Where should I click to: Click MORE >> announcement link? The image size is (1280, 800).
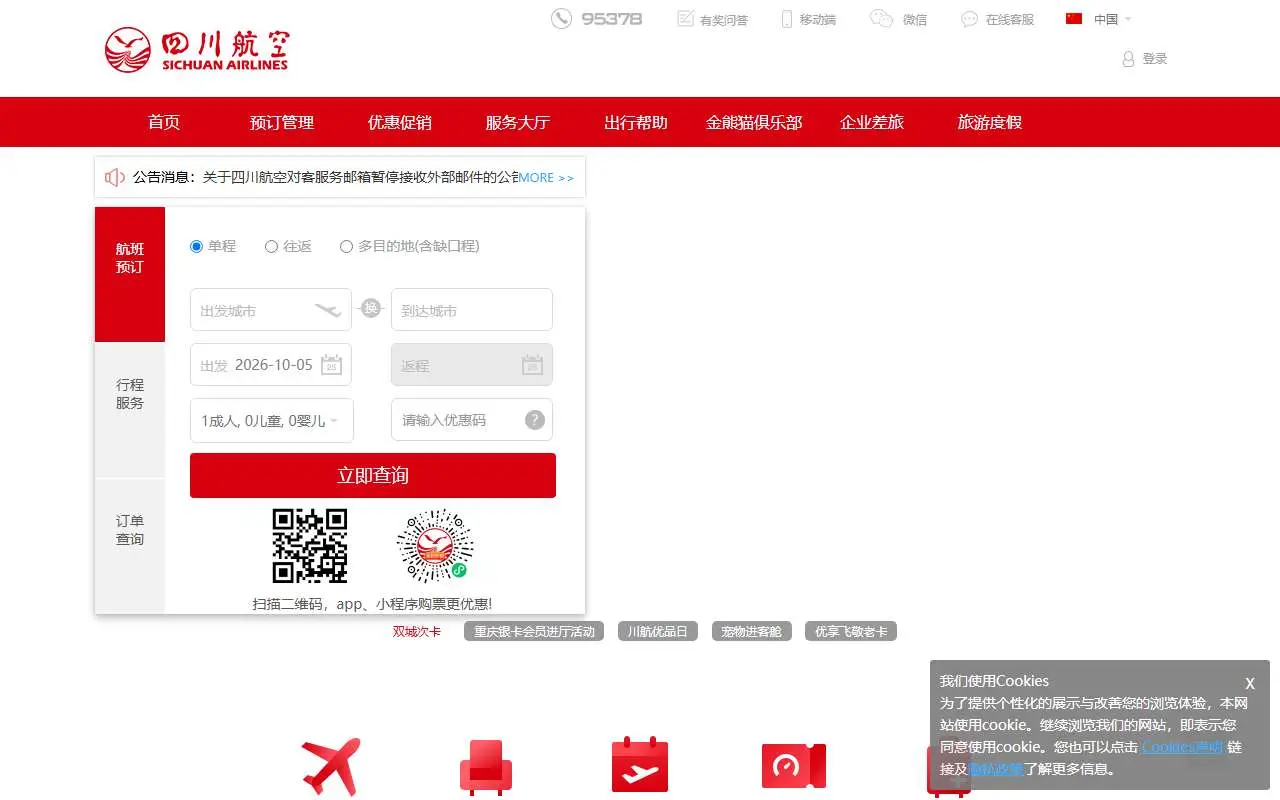tap(546, 177)
